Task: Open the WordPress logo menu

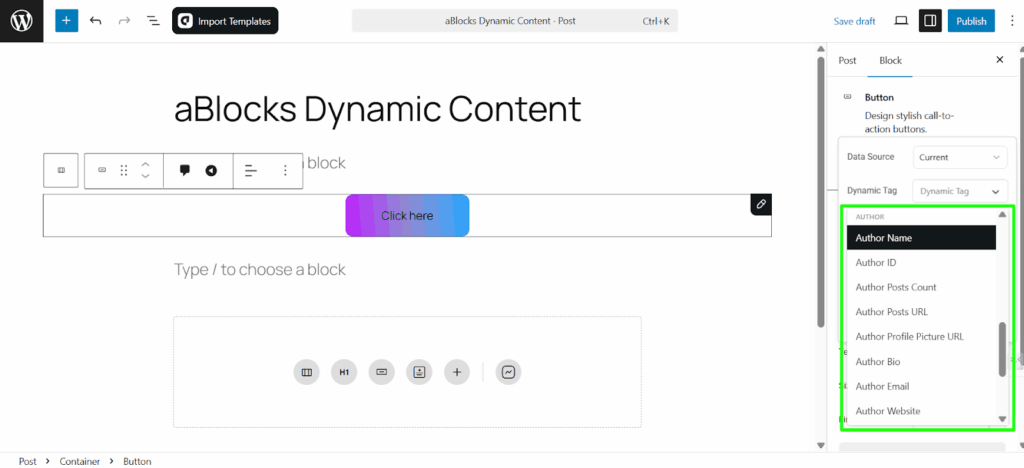Action: point(22,21)
